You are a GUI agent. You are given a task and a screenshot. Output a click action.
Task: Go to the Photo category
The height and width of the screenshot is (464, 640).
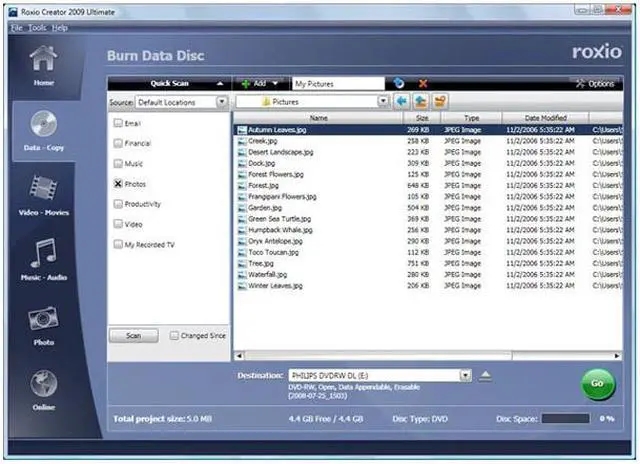pyautogui.click(x=43, y=325)
